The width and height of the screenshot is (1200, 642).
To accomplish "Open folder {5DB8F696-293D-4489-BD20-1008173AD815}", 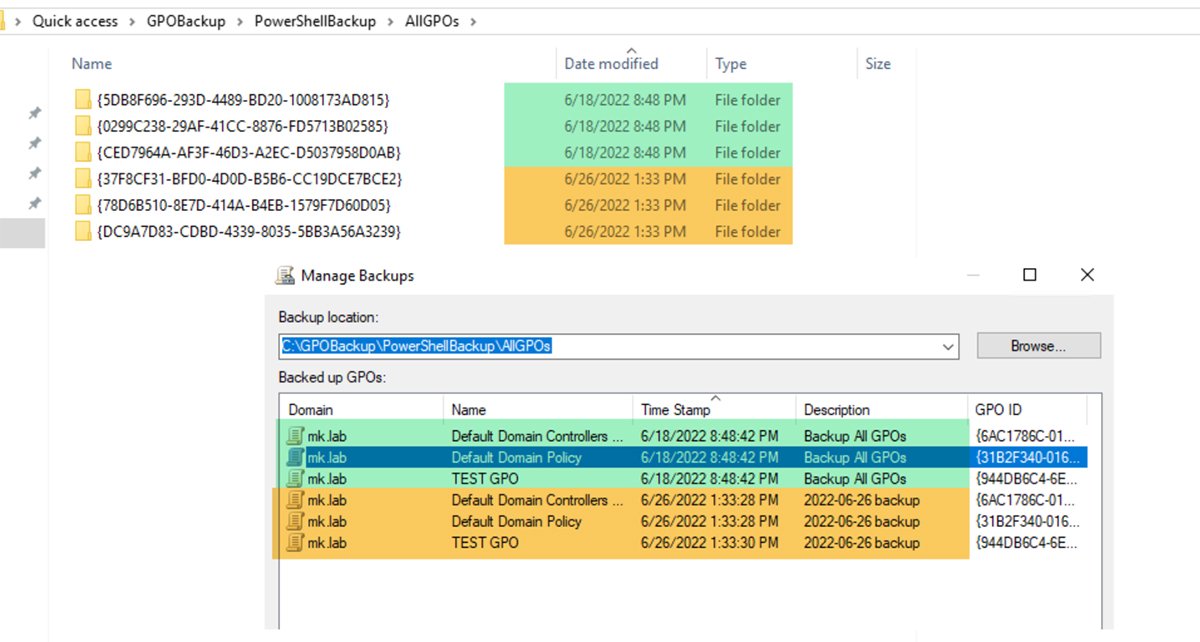I will (x=235, y=100).
